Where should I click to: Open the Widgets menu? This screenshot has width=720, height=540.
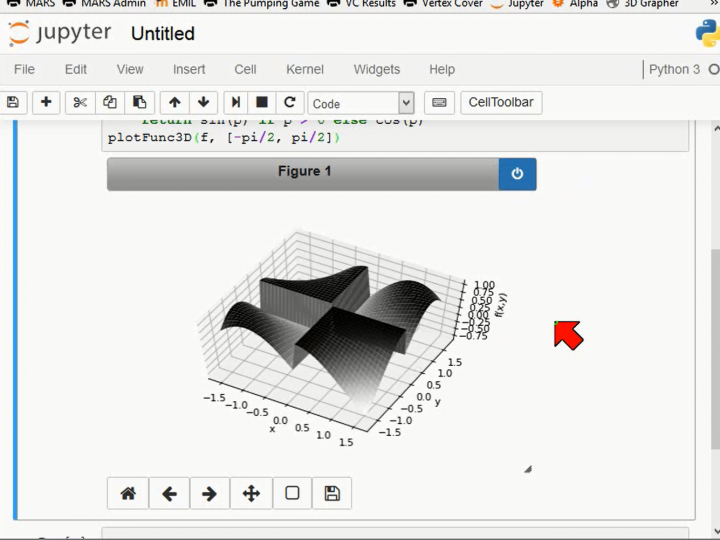[377, 69]
